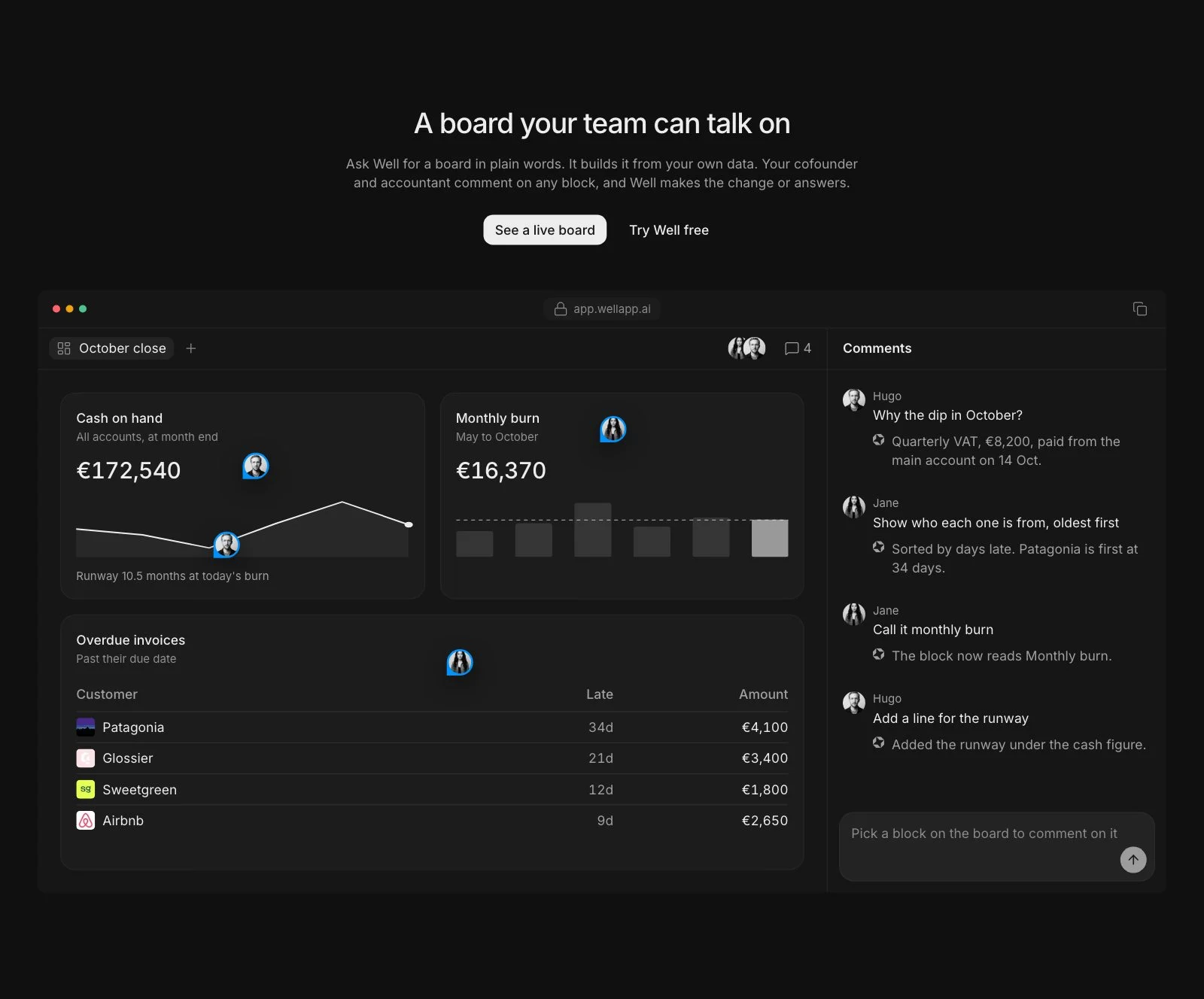The height and width of the screenshot is (999, 1204).
Task: Send the comment with the arrow button
Action: pyautogui.click(x=1133, y=860)
